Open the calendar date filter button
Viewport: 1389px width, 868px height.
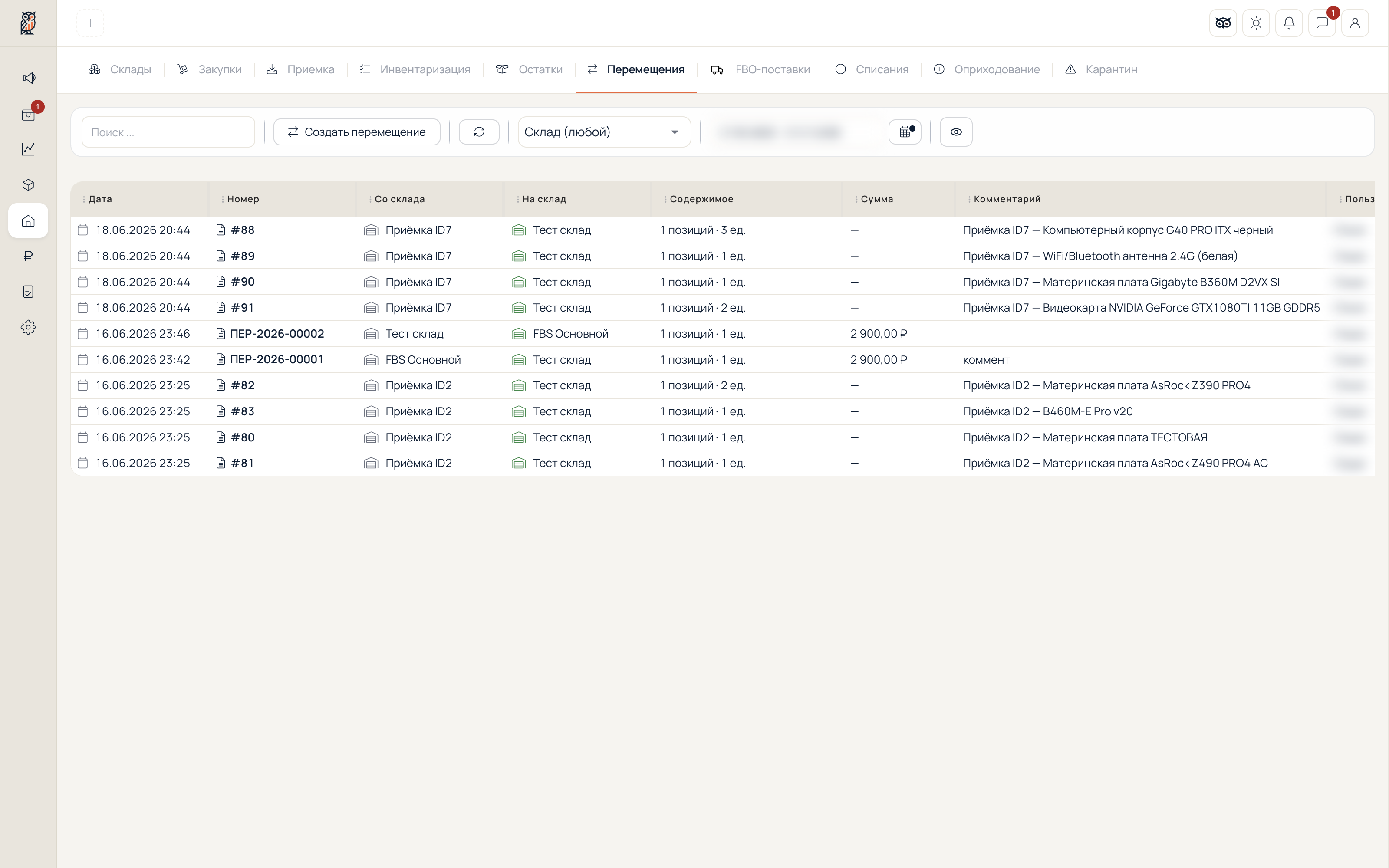pos(905,132)
